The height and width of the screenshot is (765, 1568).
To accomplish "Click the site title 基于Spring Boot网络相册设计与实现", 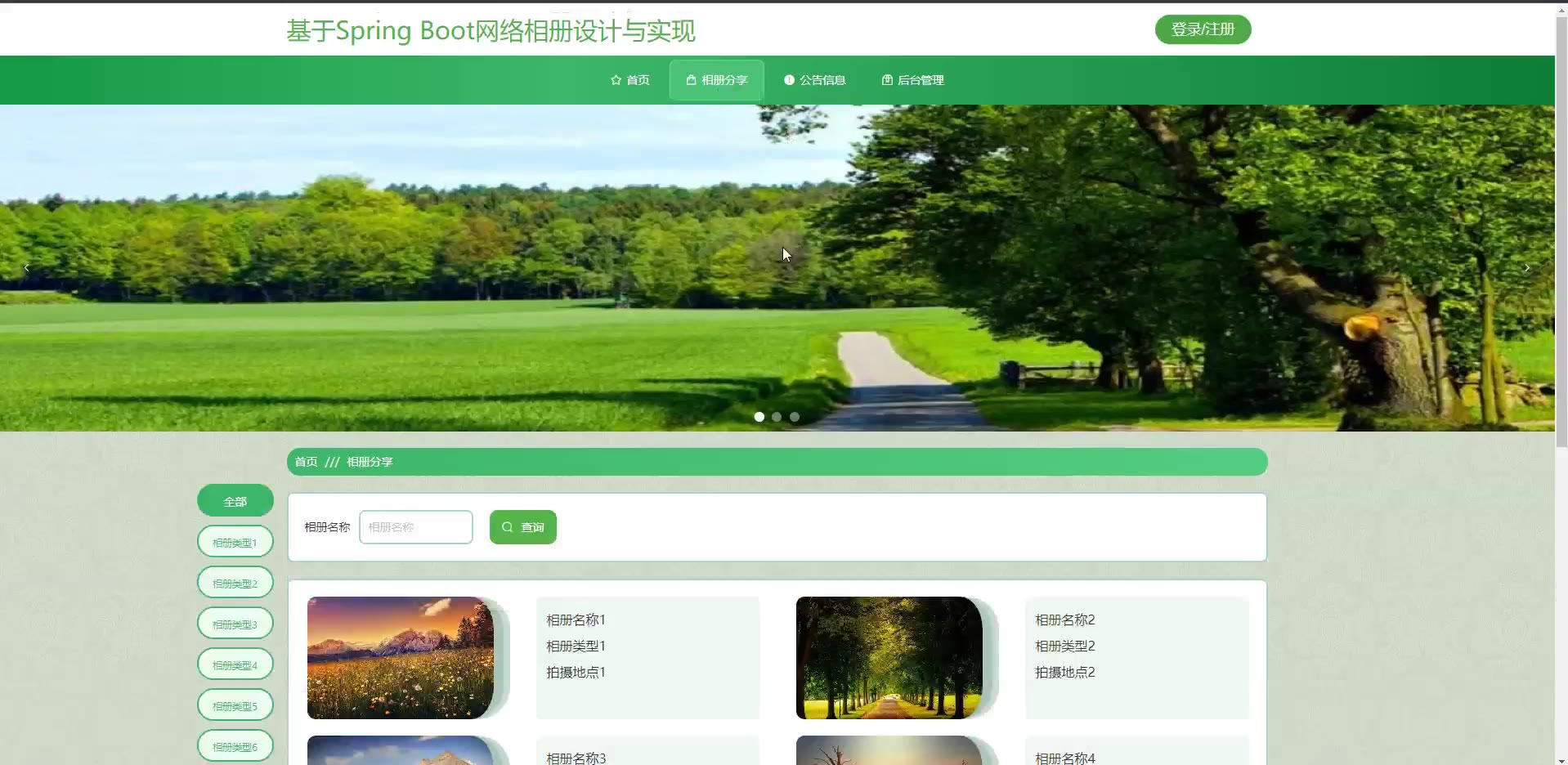I will click(491, 31).
